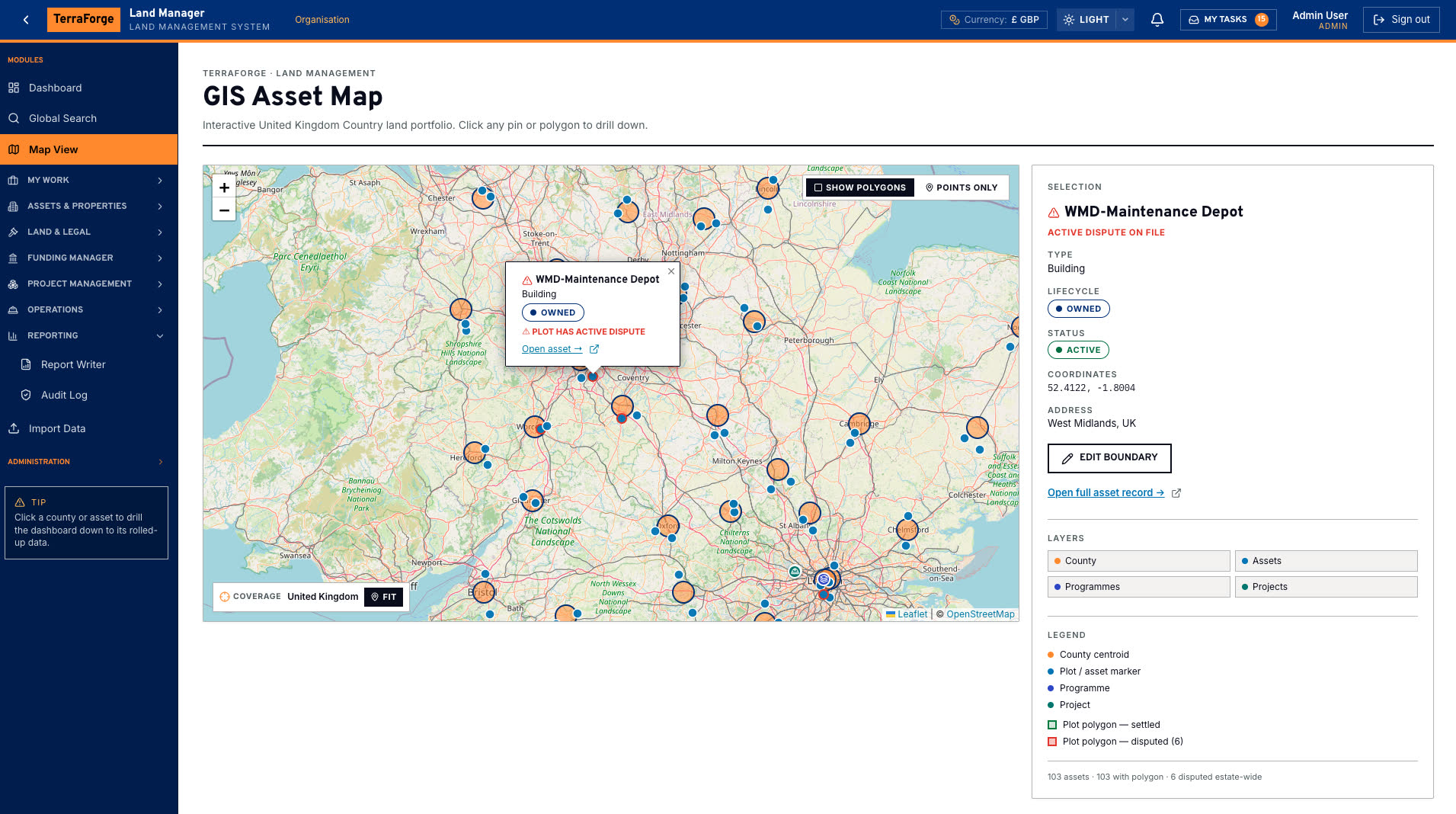Viewport: 1456px width, 814px height.
Task: Zoom out on the map
Action: [x=224, y=210]
